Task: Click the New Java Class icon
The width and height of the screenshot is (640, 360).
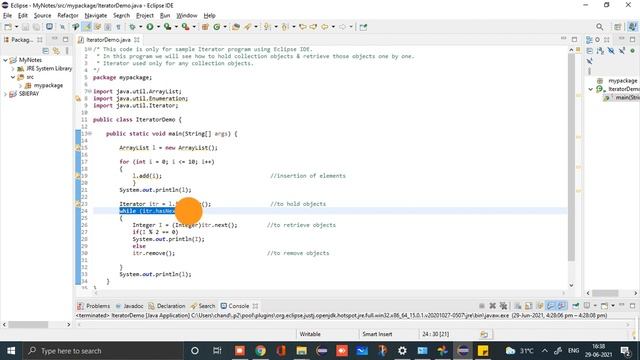Action: tap(217, 27)
